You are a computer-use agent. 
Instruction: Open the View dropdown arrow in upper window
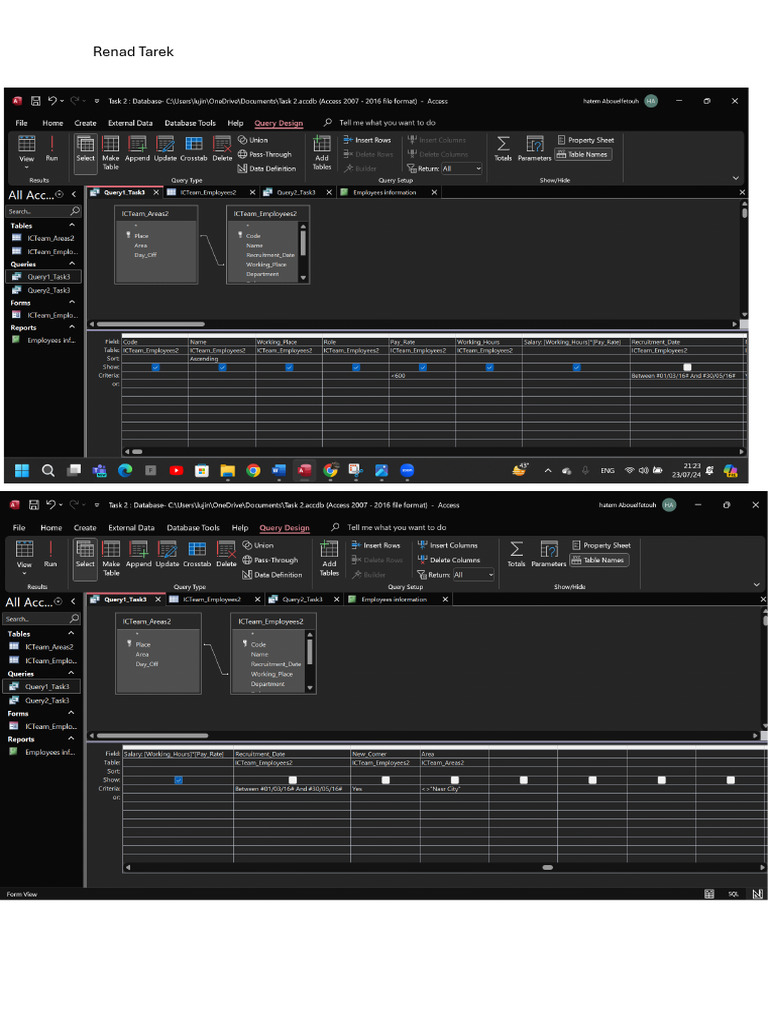pos(27,167)
